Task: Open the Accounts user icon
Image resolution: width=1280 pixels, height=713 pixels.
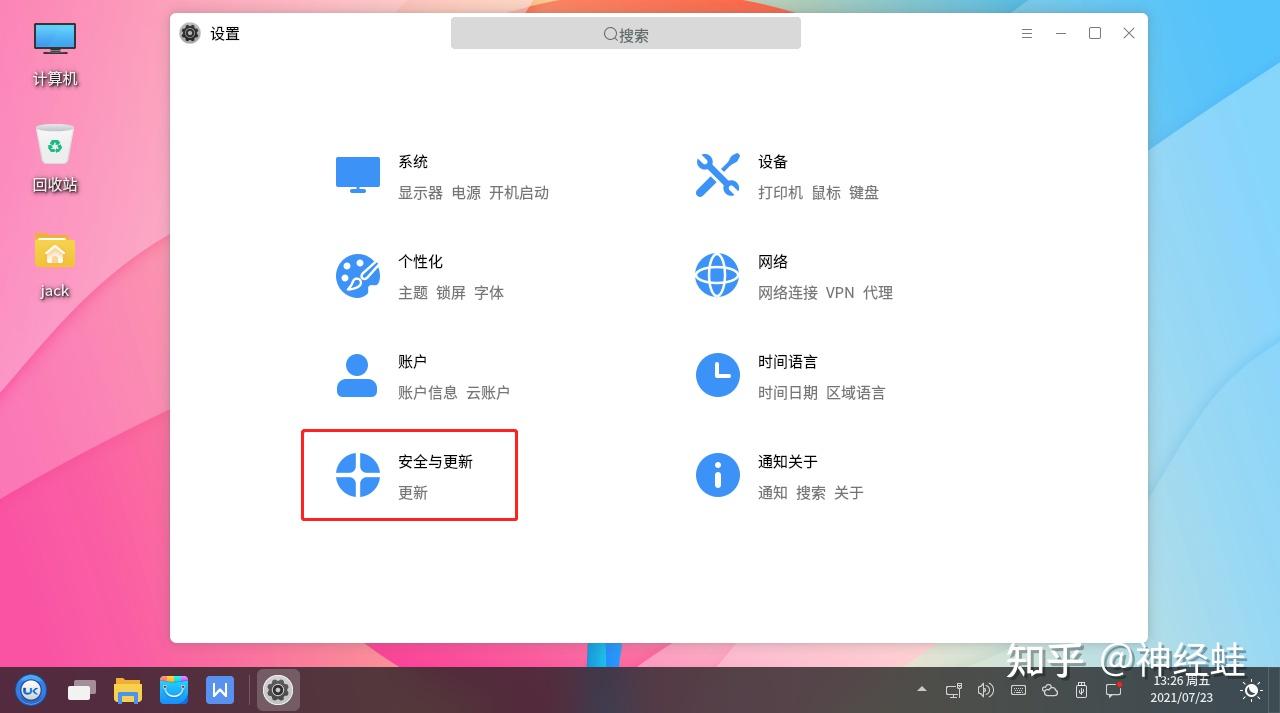Action: click(357, 374)
